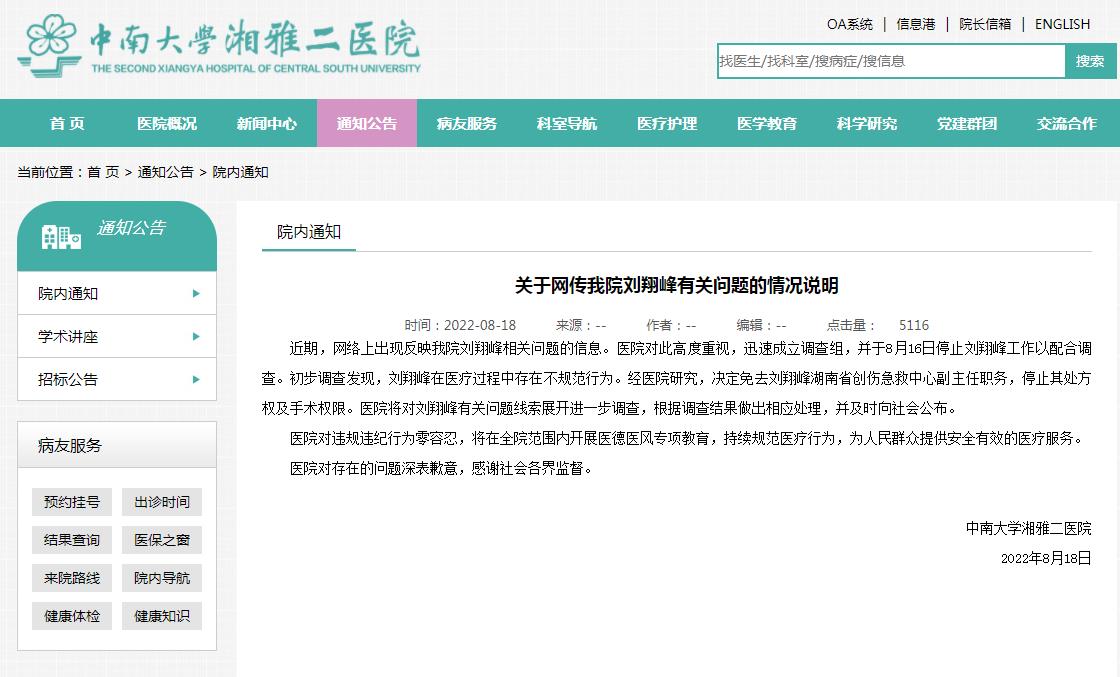Open the 新闻中心 navigation menu

point(267,124)
